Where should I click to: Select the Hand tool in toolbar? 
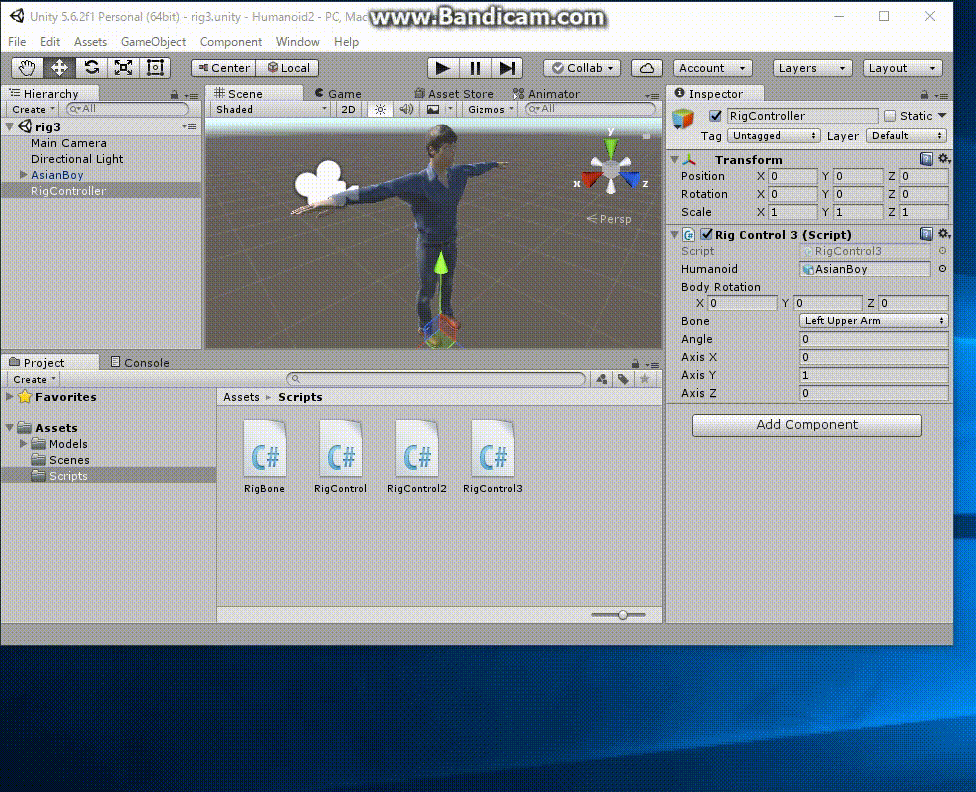(28, 68)
